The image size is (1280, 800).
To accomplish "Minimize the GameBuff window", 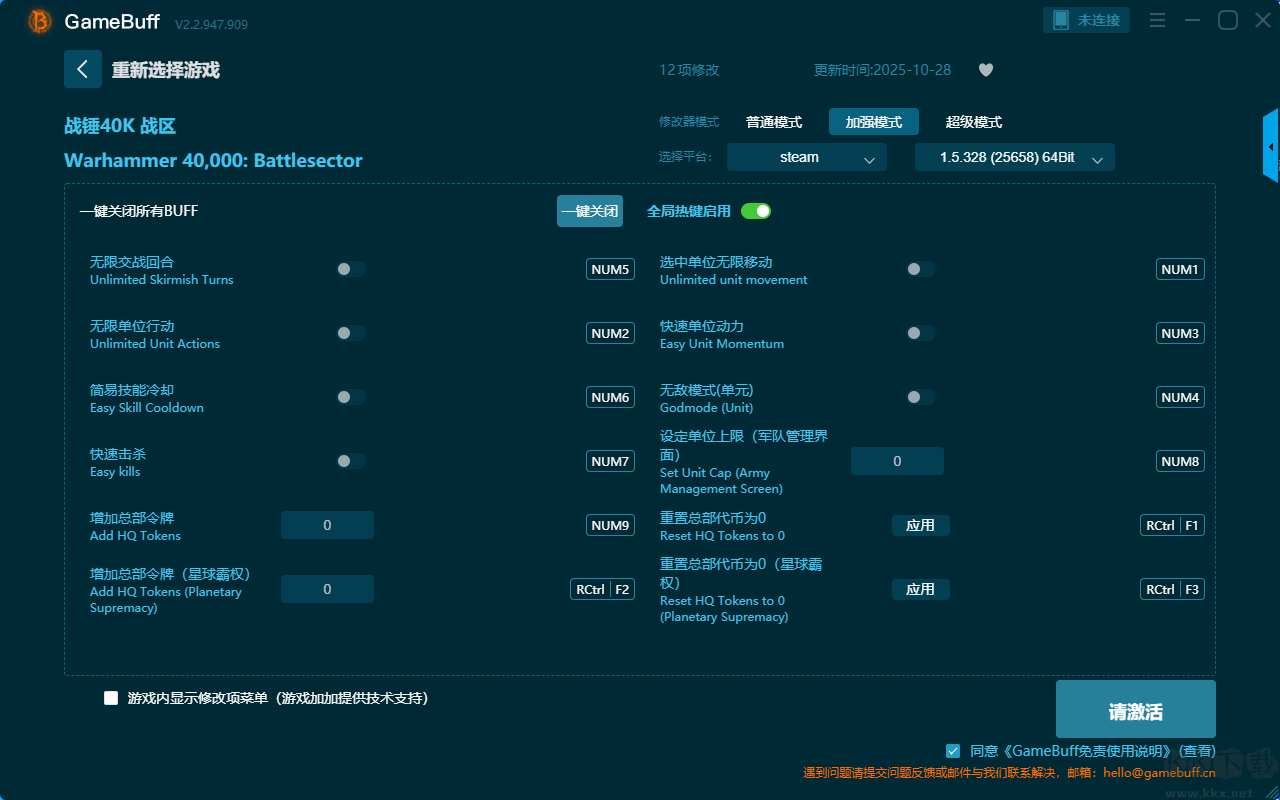I will tap(1192, 21).
